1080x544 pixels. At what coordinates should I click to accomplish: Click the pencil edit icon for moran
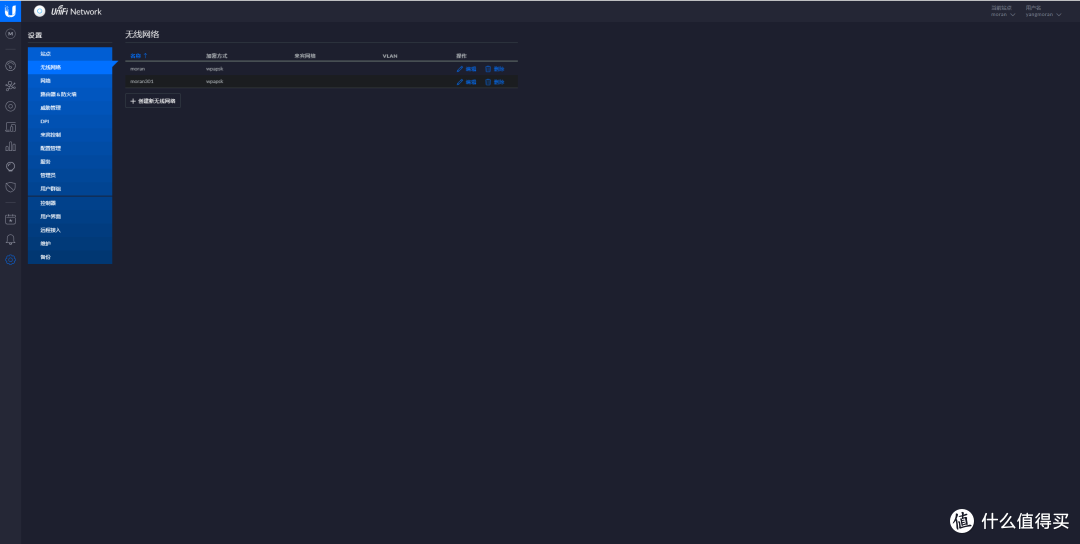[x=460, y=69]
